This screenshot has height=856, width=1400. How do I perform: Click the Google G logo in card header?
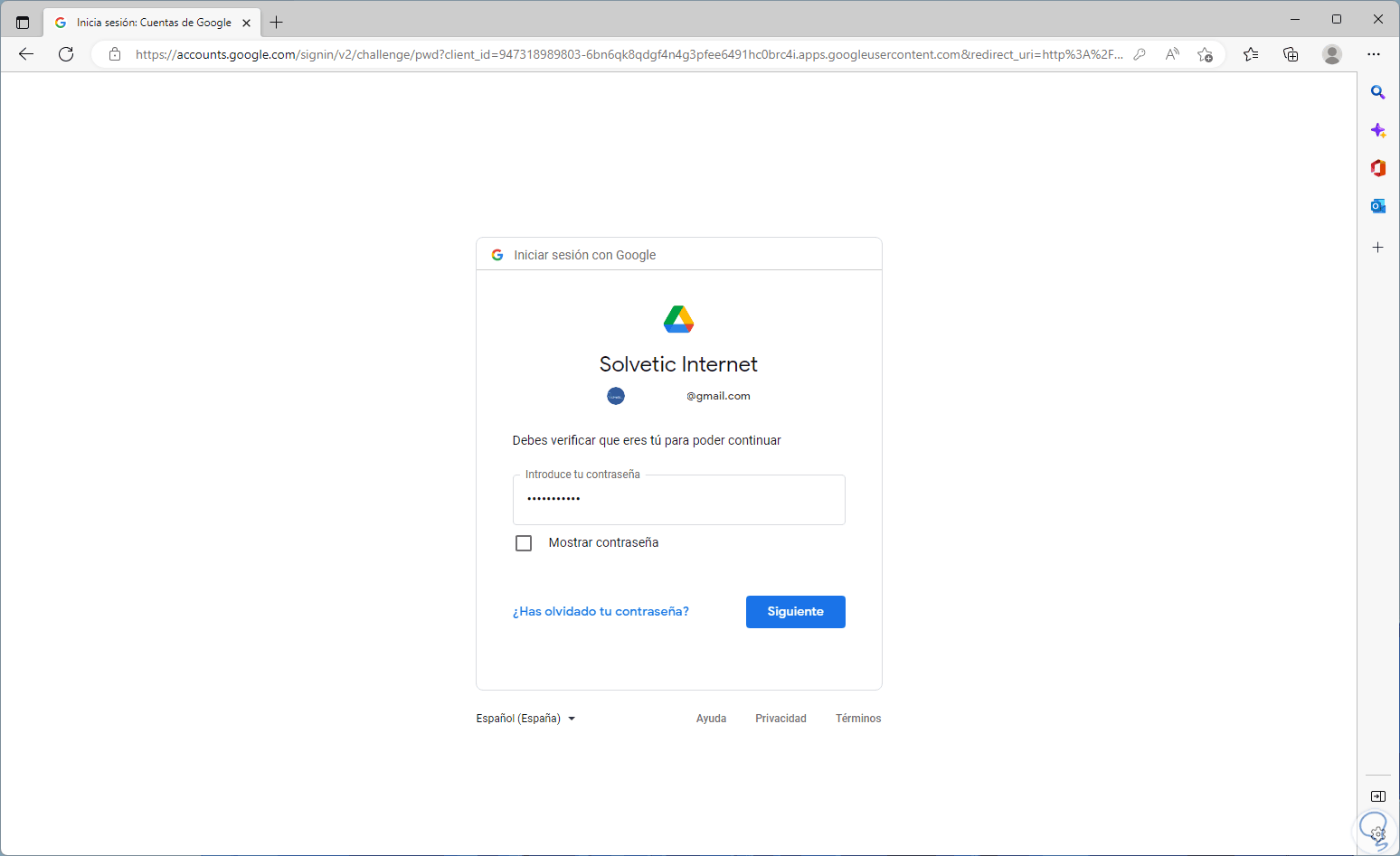497,255
